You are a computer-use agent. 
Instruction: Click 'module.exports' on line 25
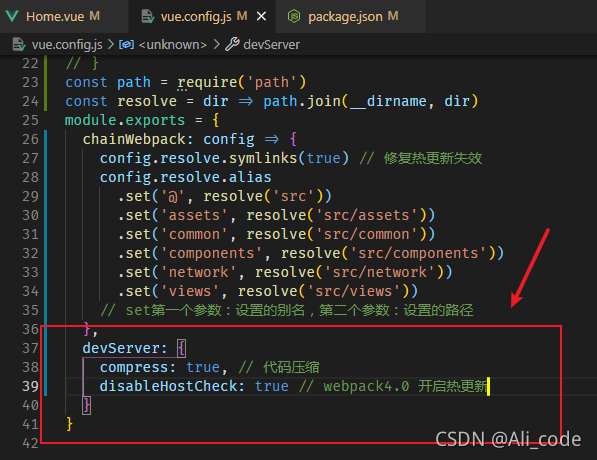[125, 120]
